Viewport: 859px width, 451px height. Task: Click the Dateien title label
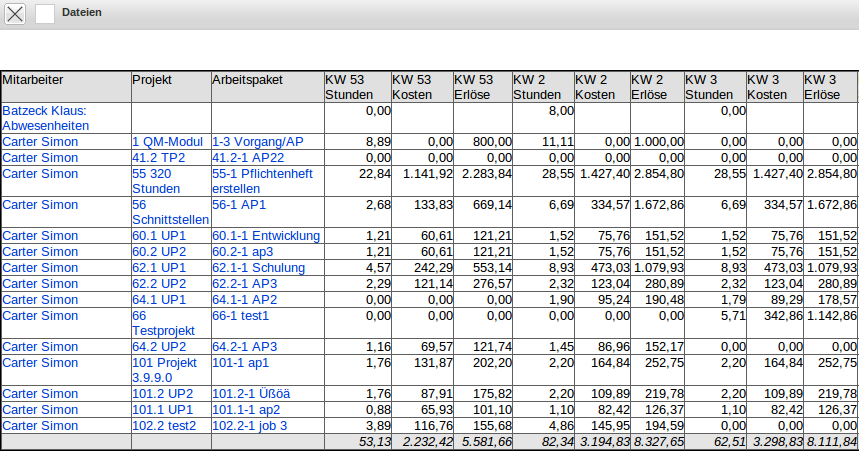point(82,12)
